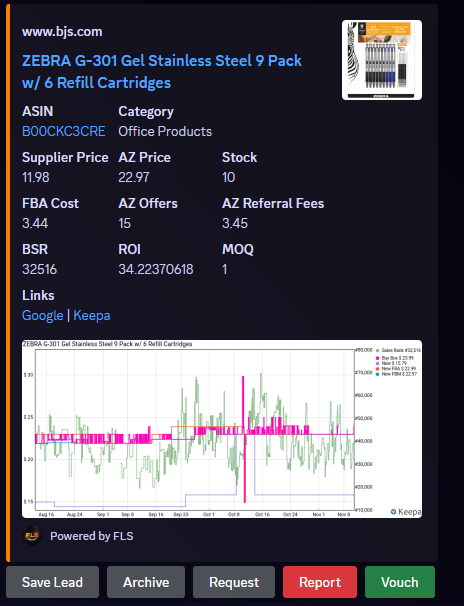The height and width of the screenshot is (606, 464).
Task: Click the FLS logo icon
Action: 32,536
